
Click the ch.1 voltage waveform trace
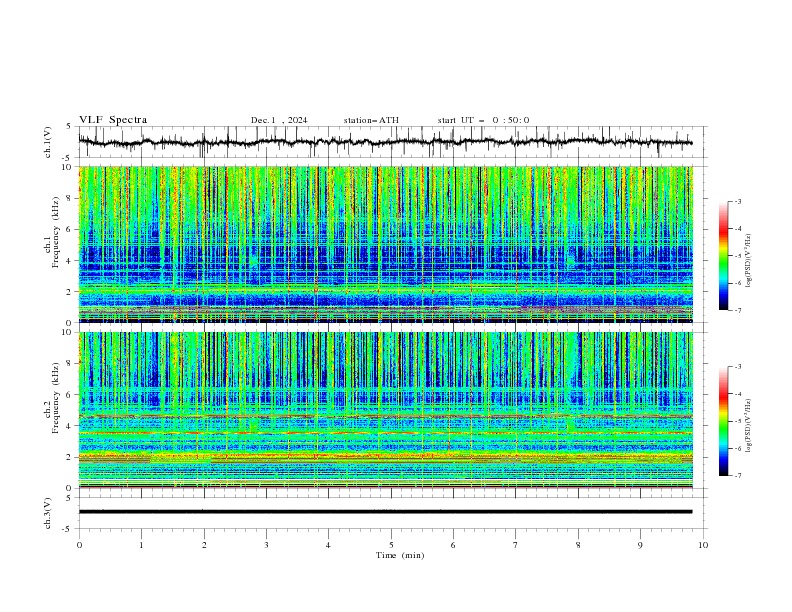385,142
